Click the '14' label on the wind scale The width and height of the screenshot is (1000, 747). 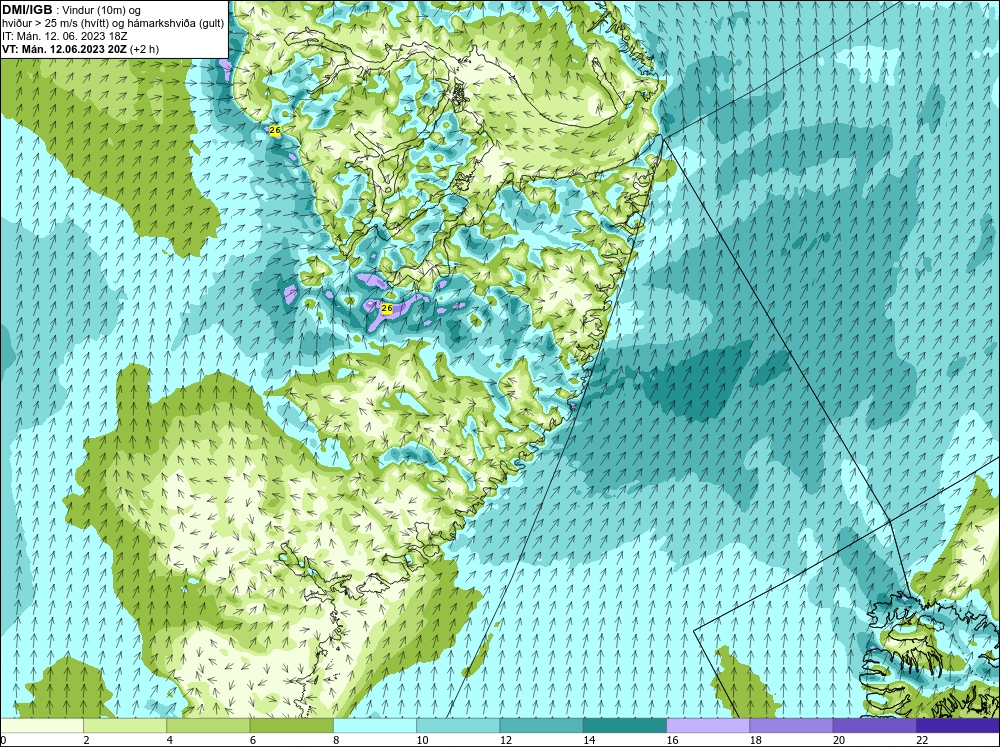(x=589, y=740)
